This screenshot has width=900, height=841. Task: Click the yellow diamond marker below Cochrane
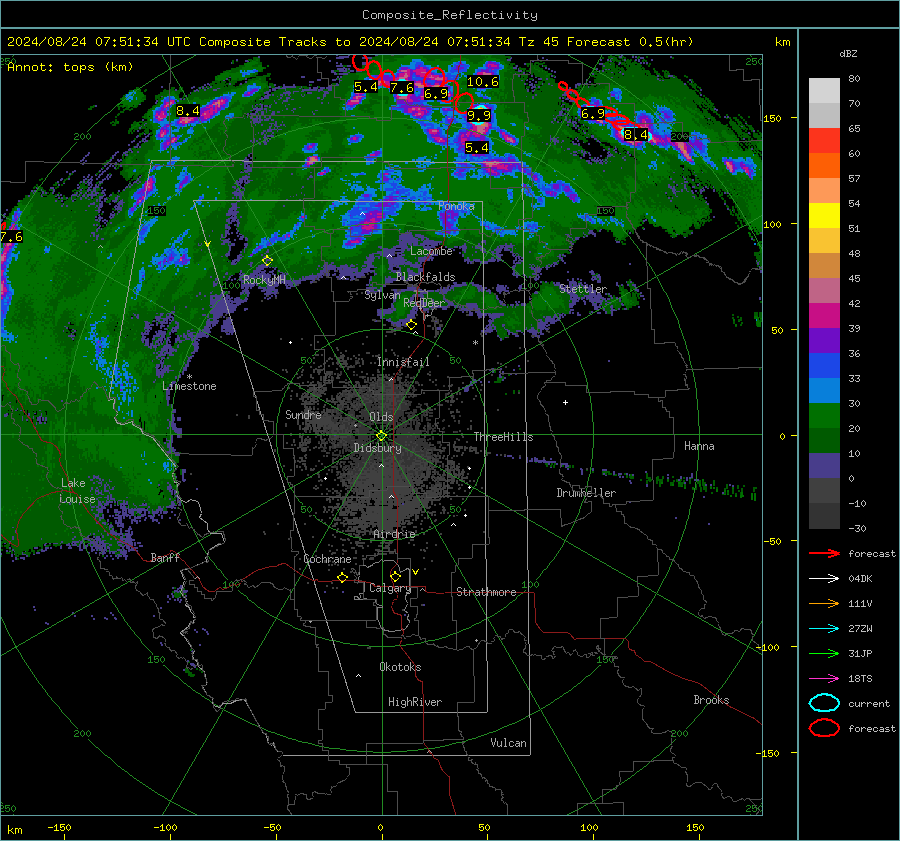pos(343,577)
